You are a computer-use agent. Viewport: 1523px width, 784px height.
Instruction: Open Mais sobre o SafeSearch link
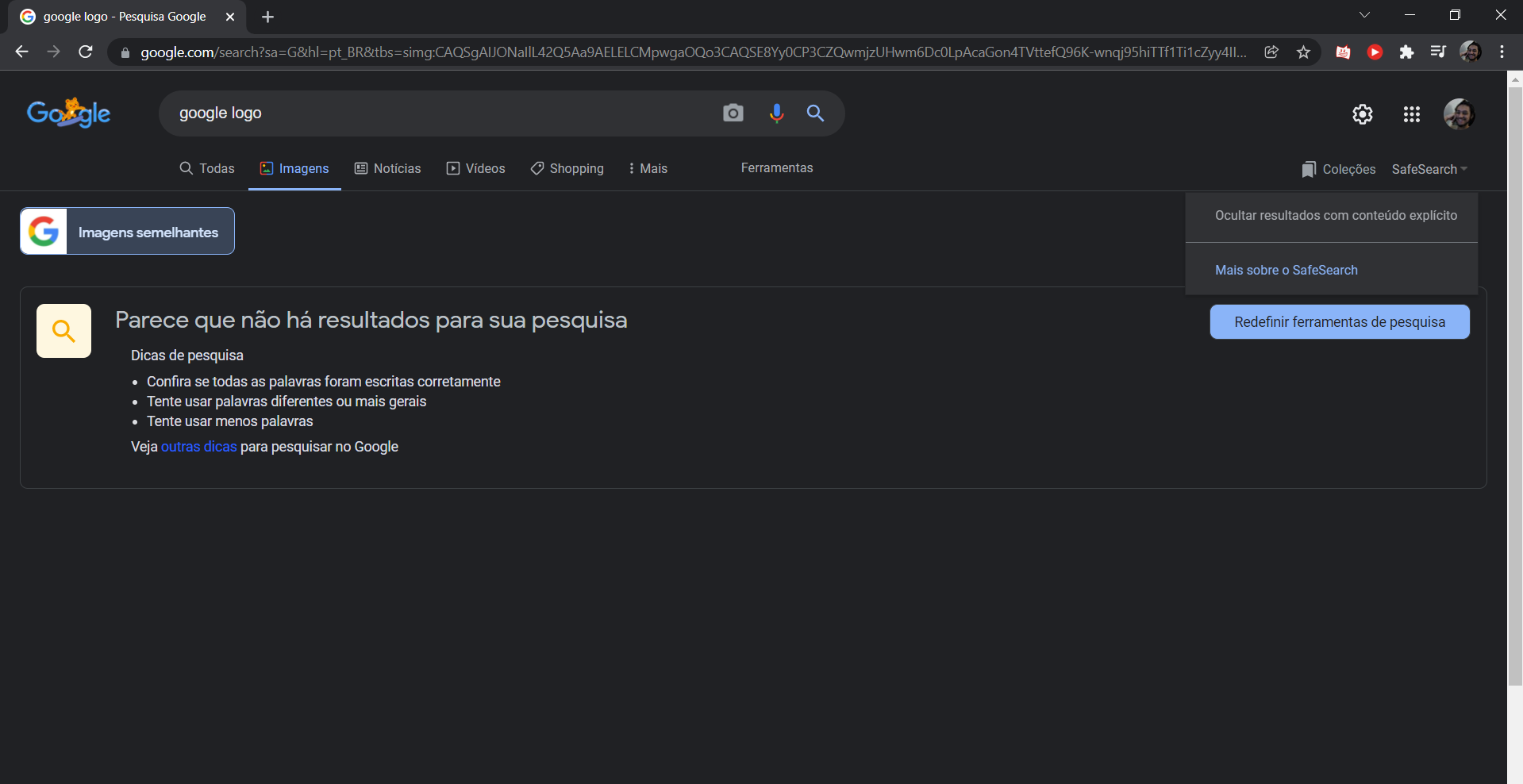click(x=1286, y=270)
